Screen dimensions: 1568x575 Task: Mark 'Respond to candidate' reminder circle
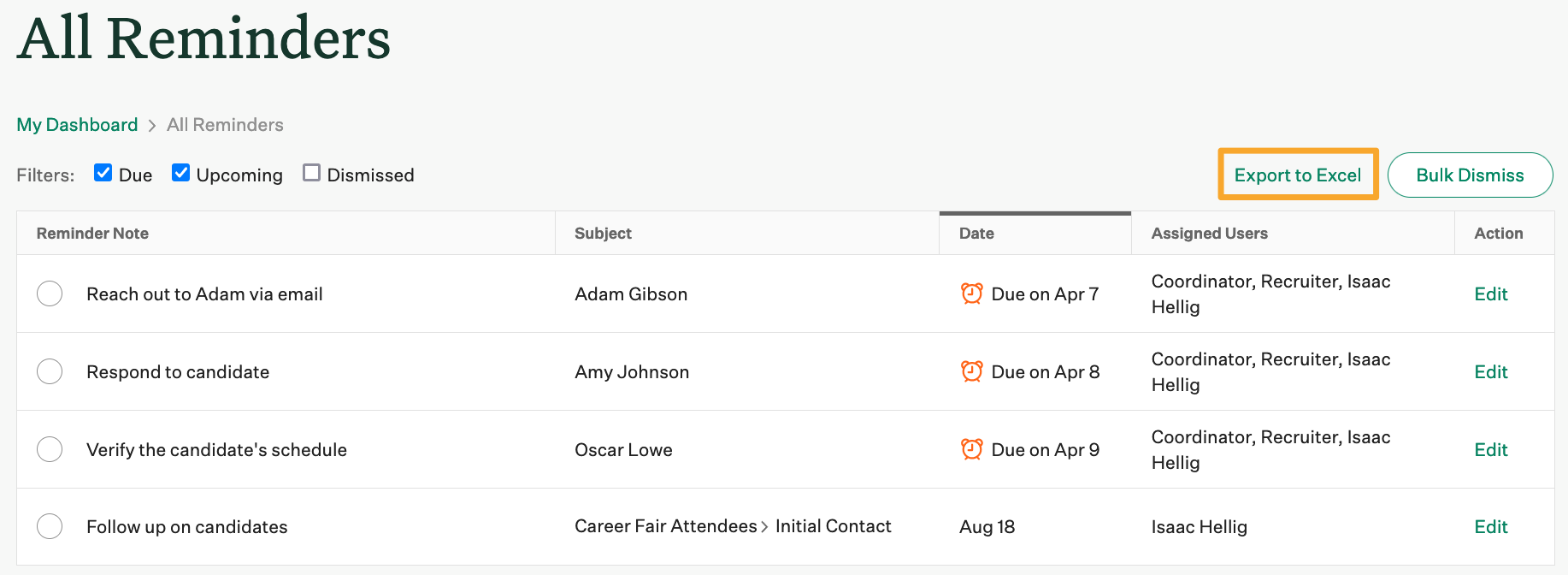point(50,371)
